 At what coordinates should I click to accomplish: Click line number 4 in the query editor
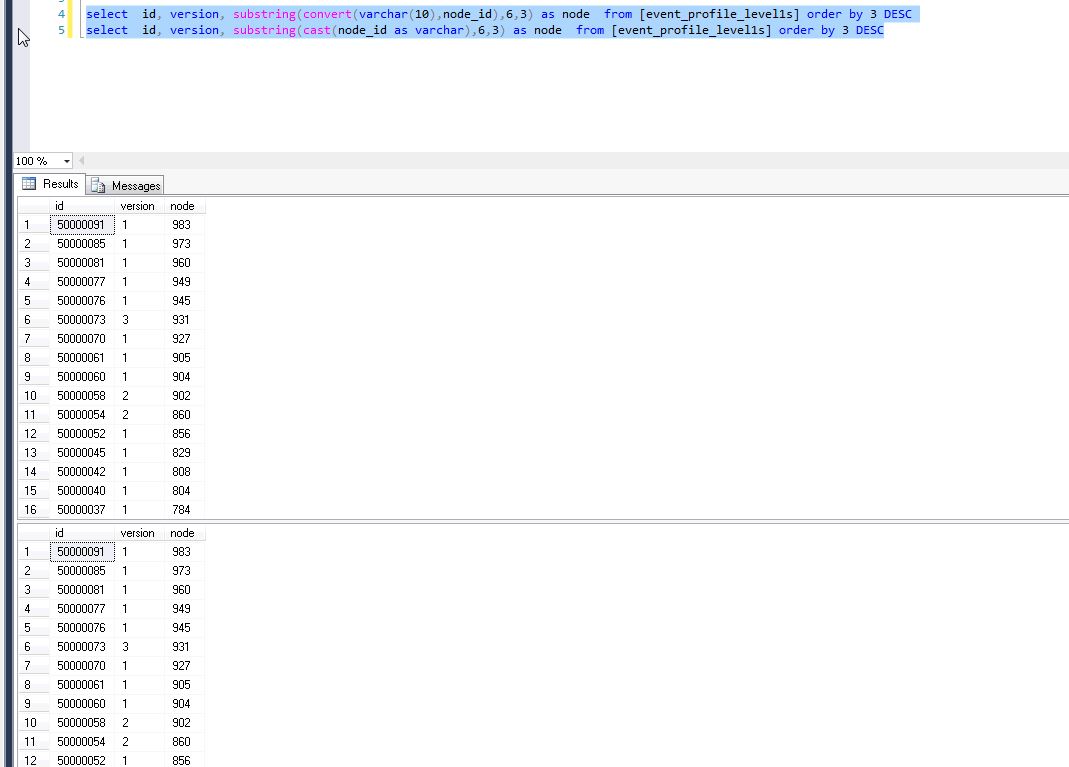point(61,14)
